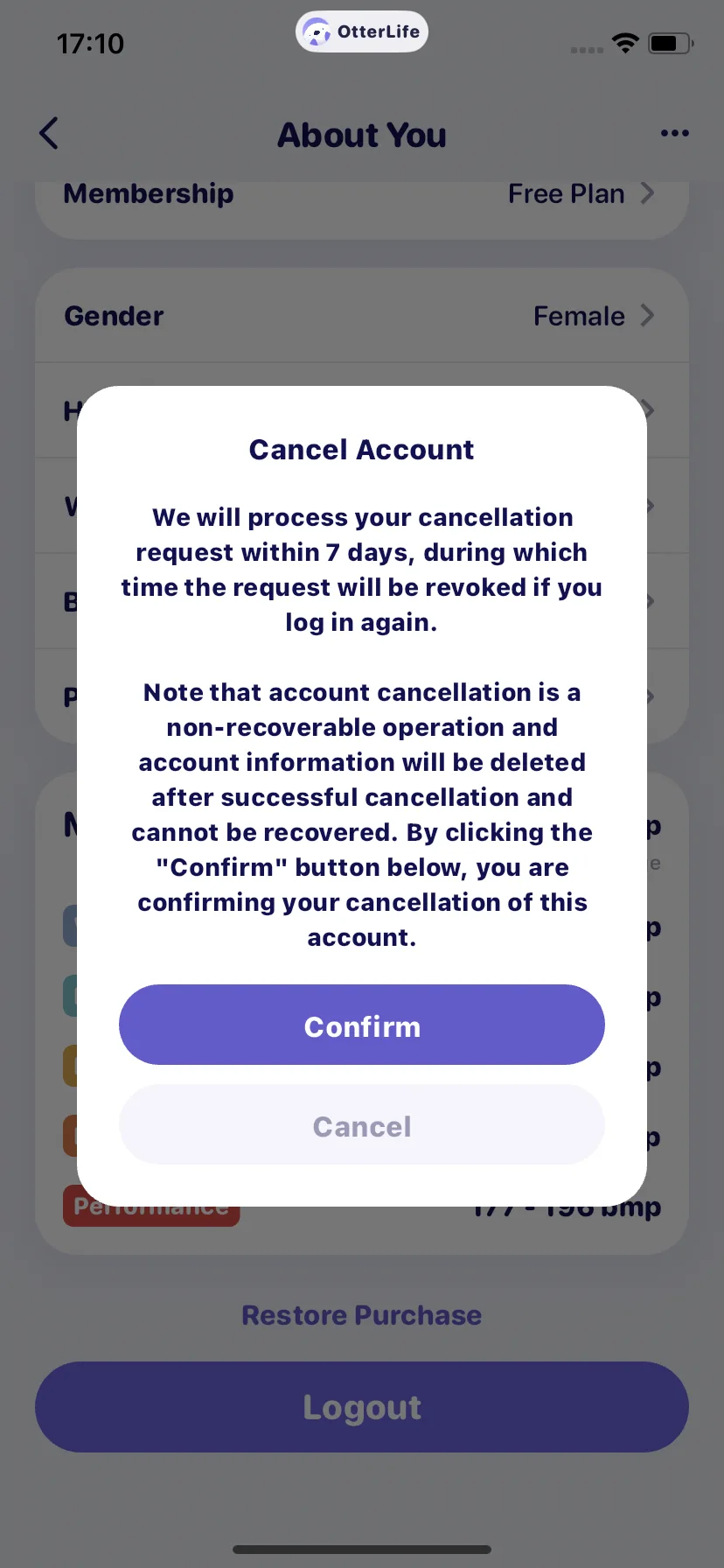Screen dimensions: 724x1568
Task: Tap the red Performance zone badge
Action: point(151,1207)
